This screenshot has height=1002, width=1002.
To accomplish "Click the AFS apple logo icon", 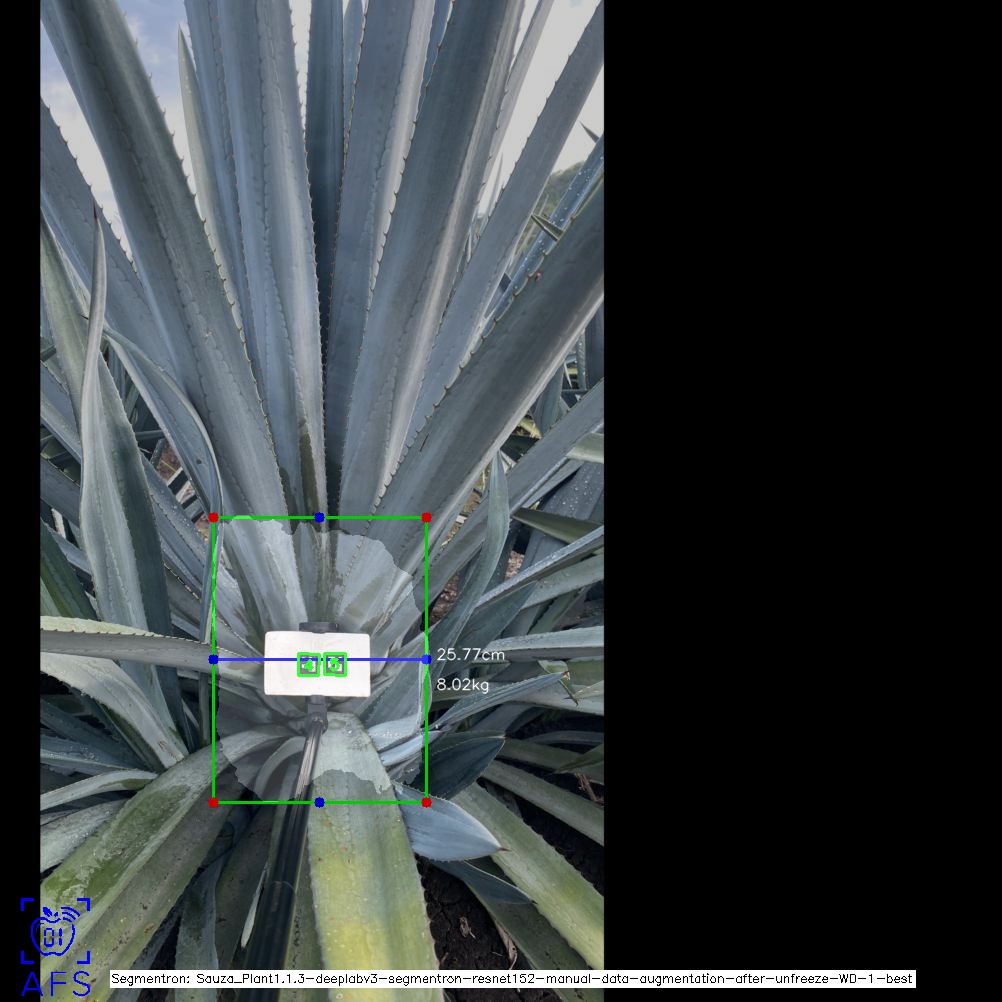I will [x=55, y=930].
